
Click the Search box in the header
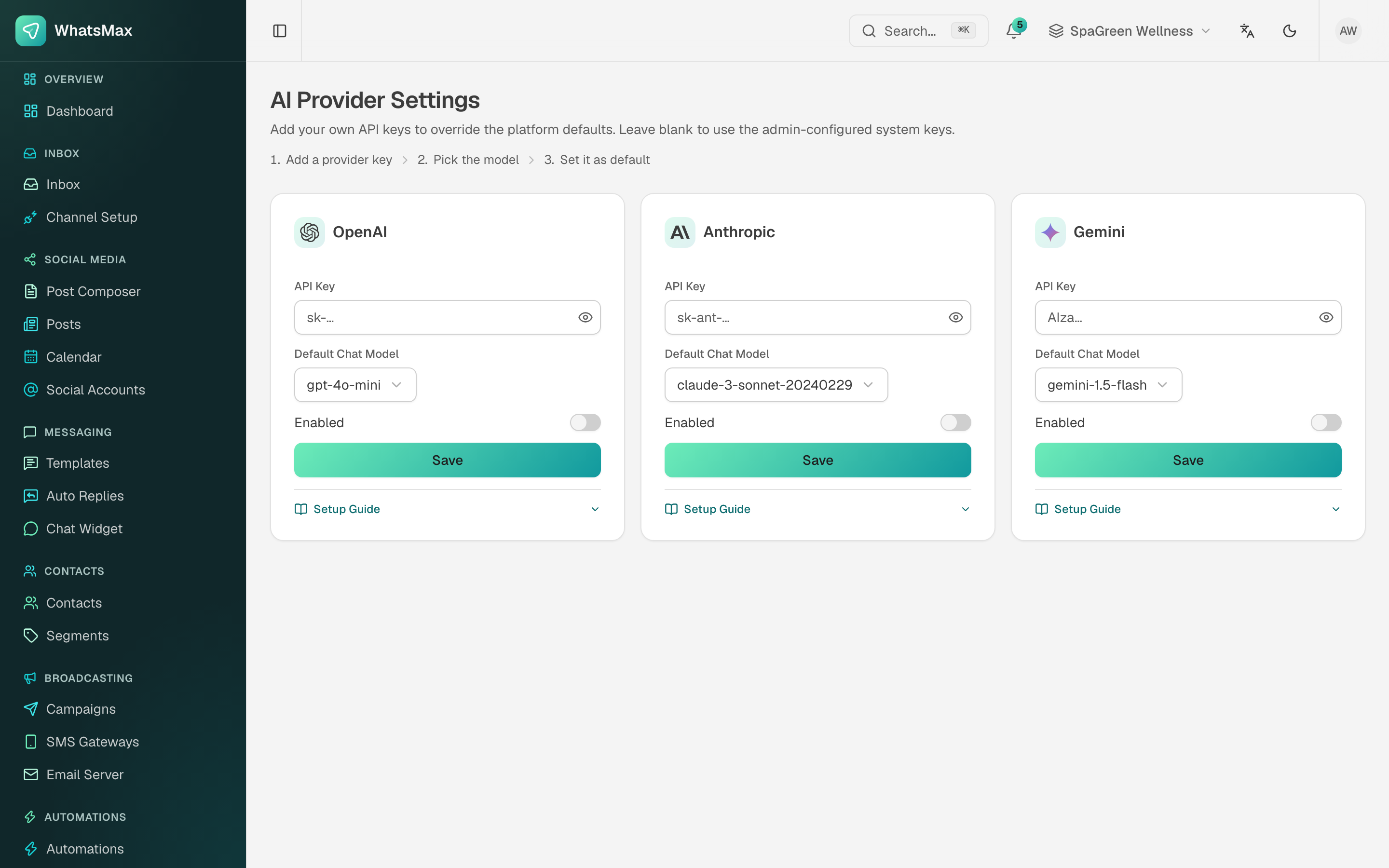pyautogui.click(x=918, y=31)
